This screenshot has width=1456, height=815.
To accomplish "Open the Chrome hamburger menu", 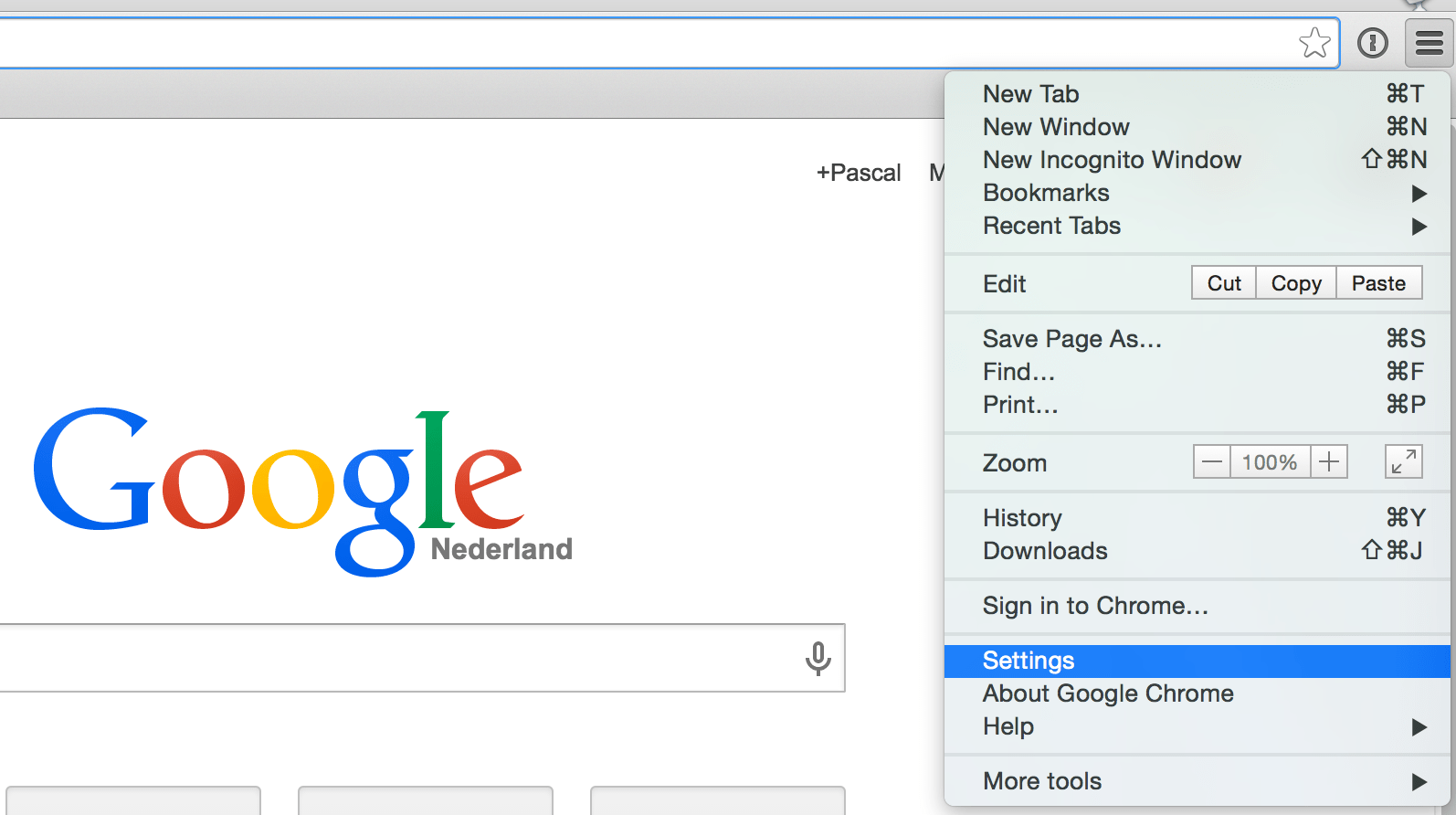I will [1427, 42].
